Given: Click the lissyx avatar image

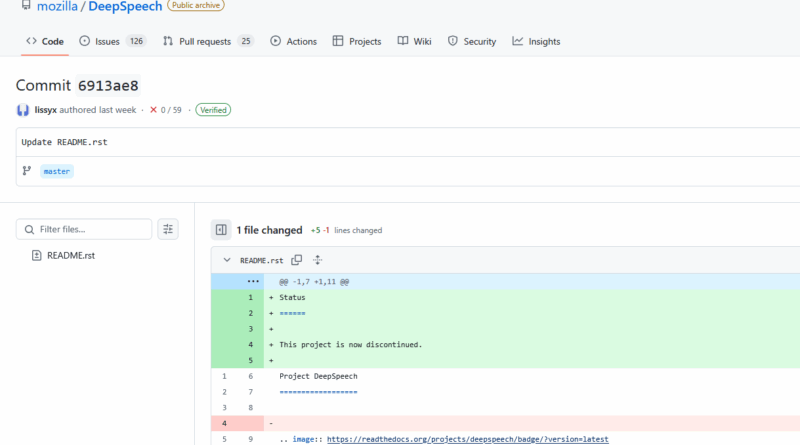Looking at the screenshot, I should coord(23,110).
